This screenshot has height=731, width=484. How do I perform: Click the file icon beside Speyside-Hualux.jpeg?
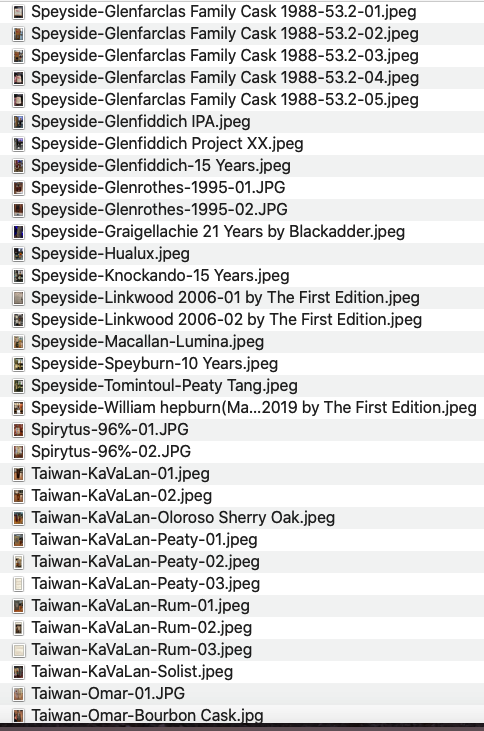18,254
